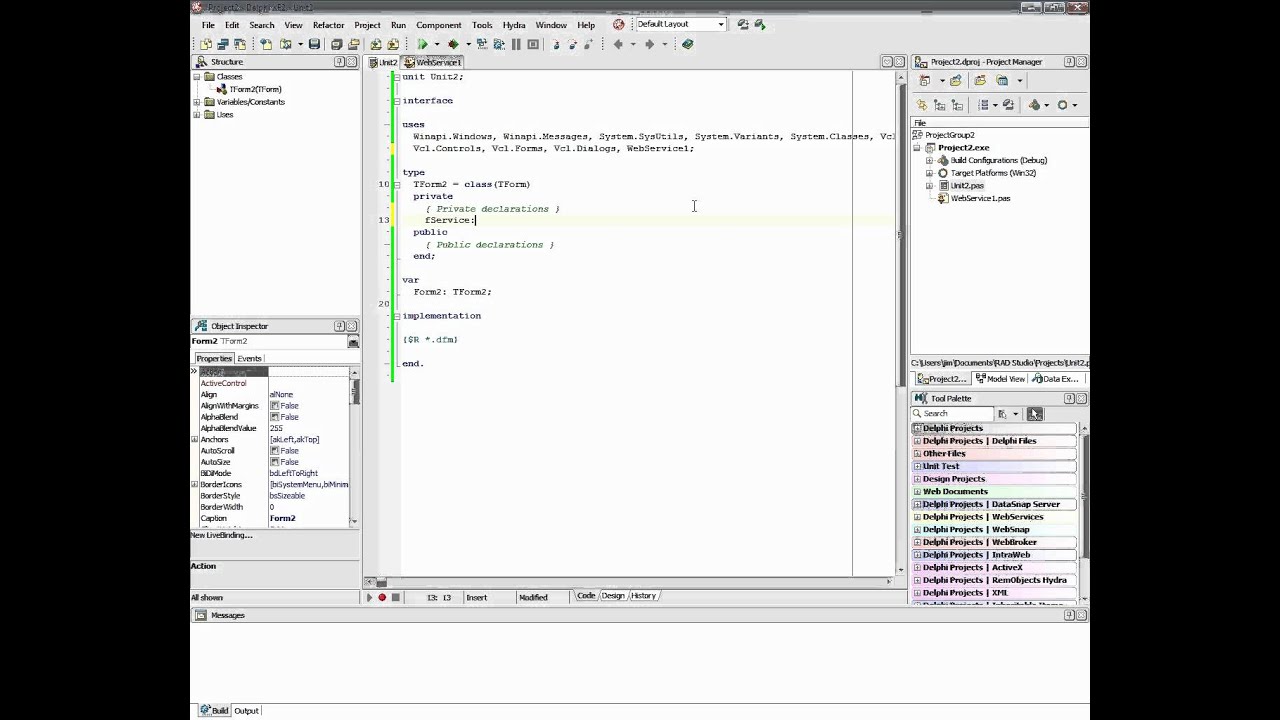Click the Save All toolbar icon
Screen dimensions: 1280x720
click(337, 44)
